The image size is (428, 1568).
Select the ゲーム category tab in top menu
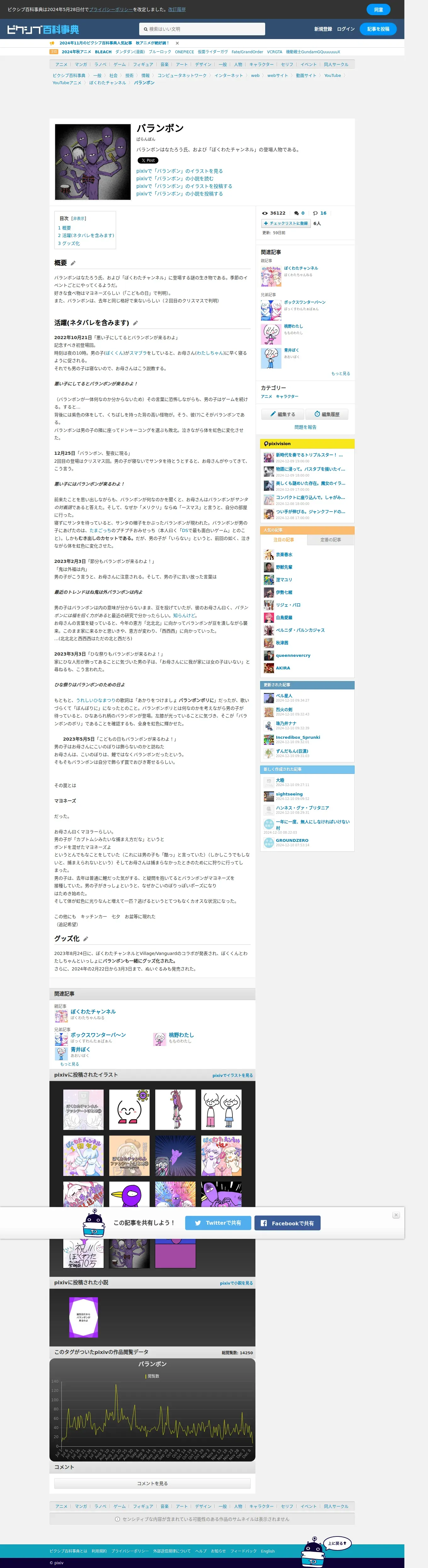[x=120, y=65]
